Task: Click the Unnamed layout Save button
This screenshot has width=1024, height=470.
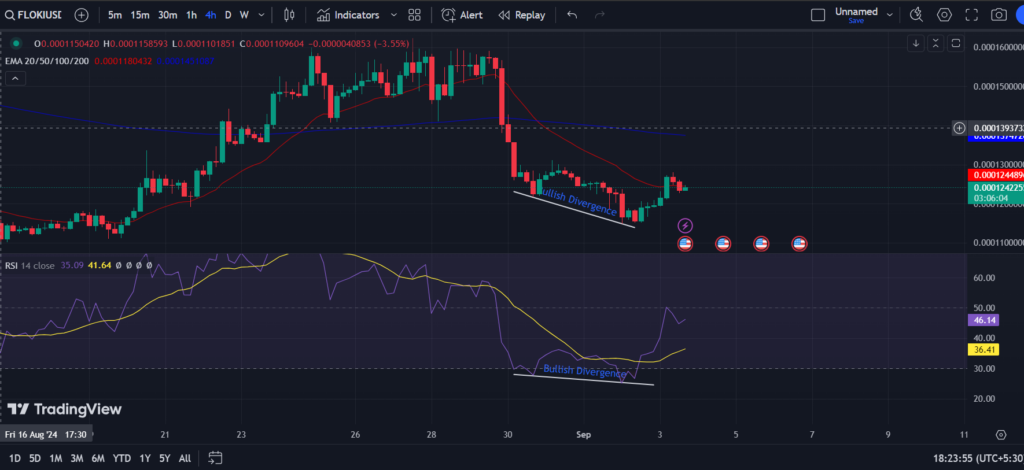Action: (856, 21)
